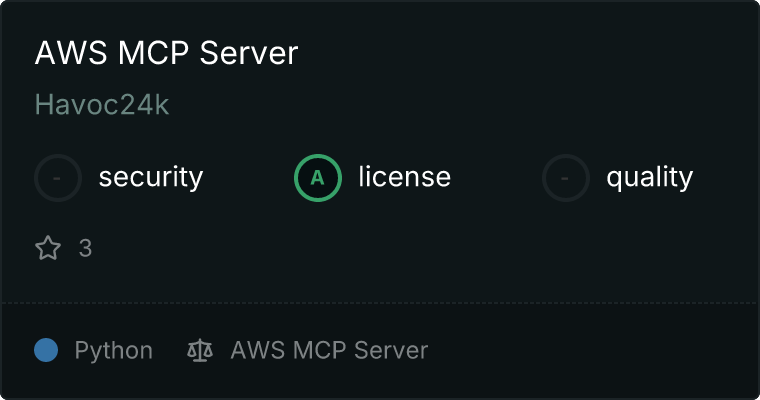This screenshot has width=760, height=400.
Task: Click the dashed divider above the footer
Action: [x=380, y=302]
